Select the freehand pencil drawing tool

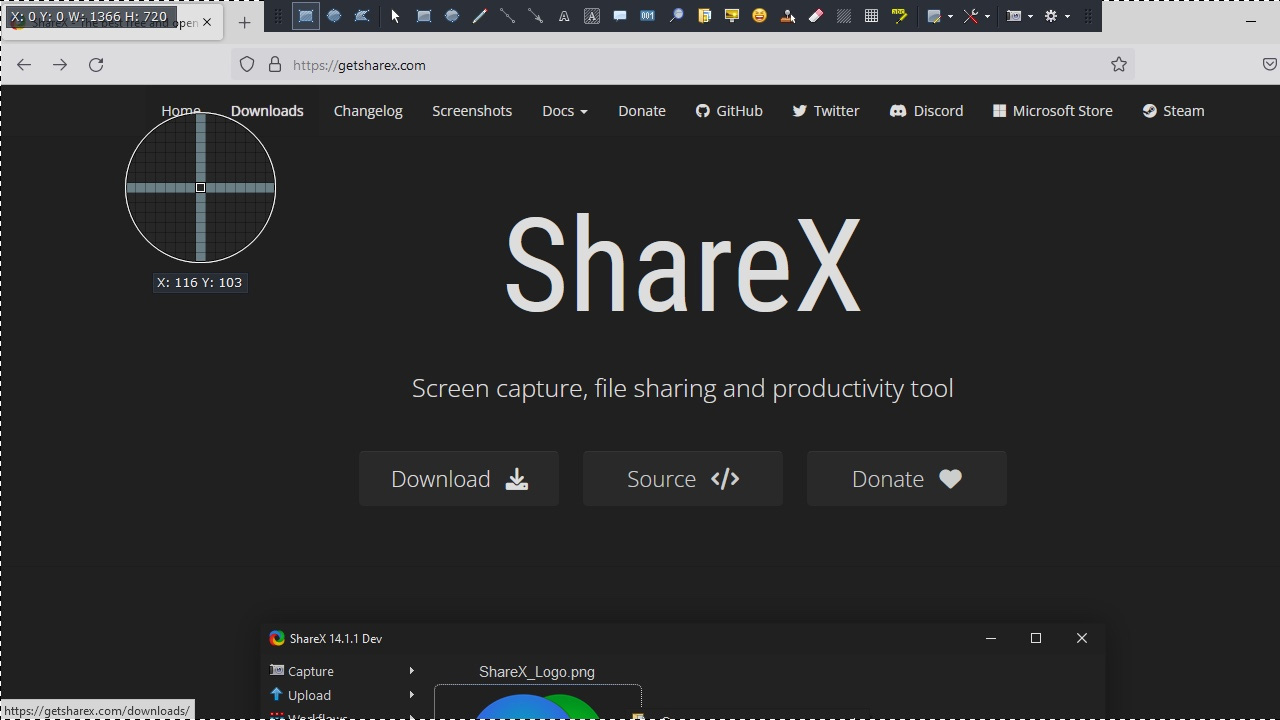(480, 16)
